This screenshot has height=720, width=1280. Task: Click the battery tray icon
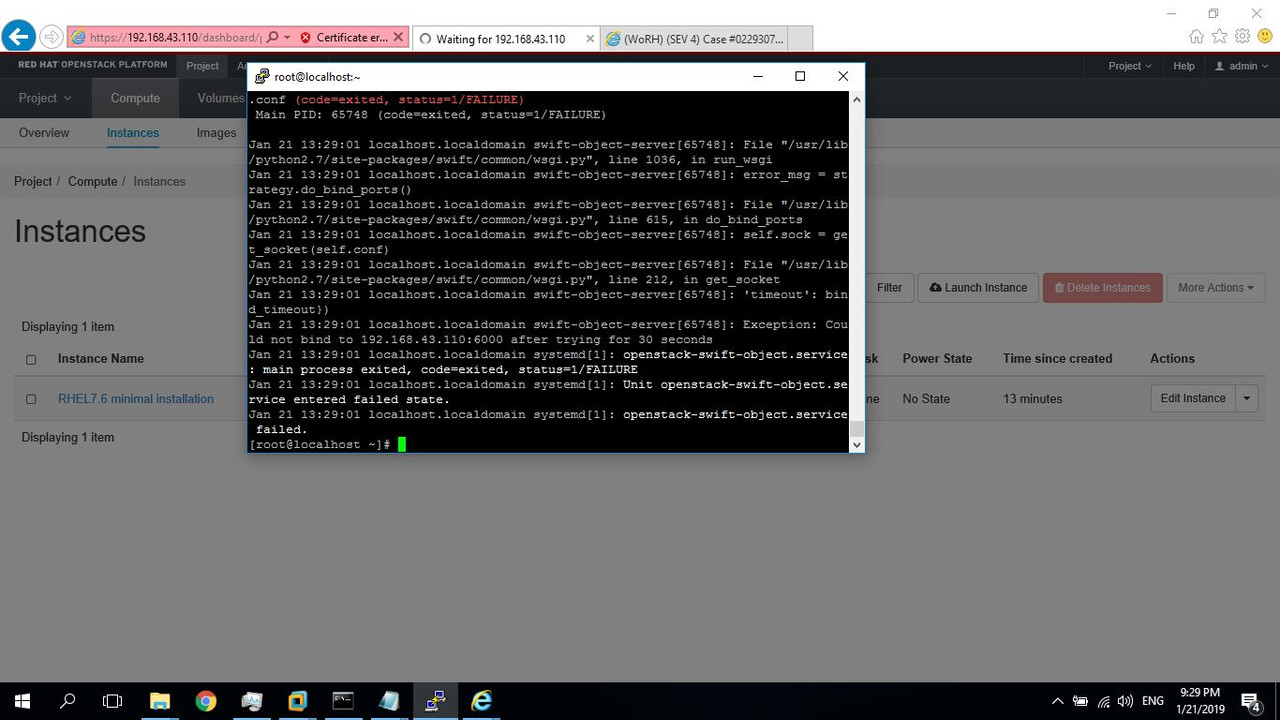coord(1080,701)
